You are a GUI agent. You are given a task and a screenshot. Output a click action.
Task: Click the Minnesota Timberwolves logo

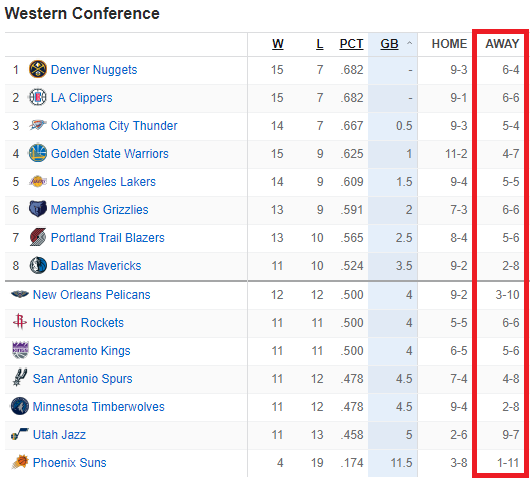(20, 406)
